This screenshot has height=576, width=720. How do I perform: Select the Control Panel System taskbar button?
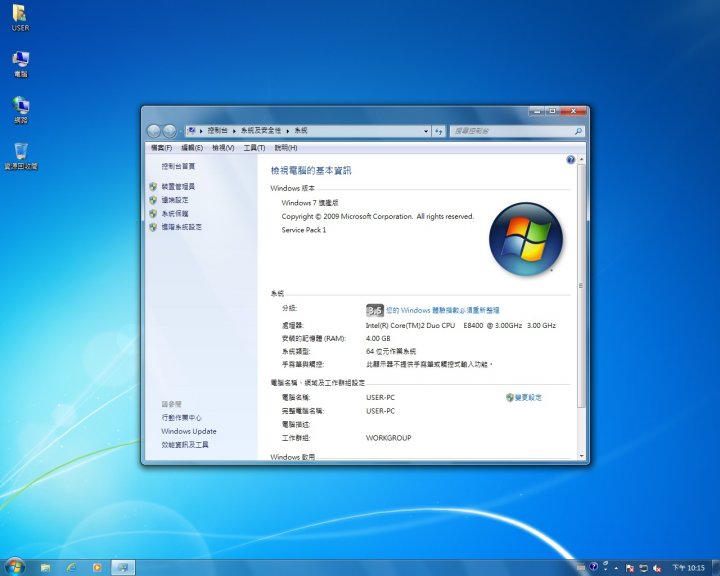pyautogui.click(x=123, y=568)
